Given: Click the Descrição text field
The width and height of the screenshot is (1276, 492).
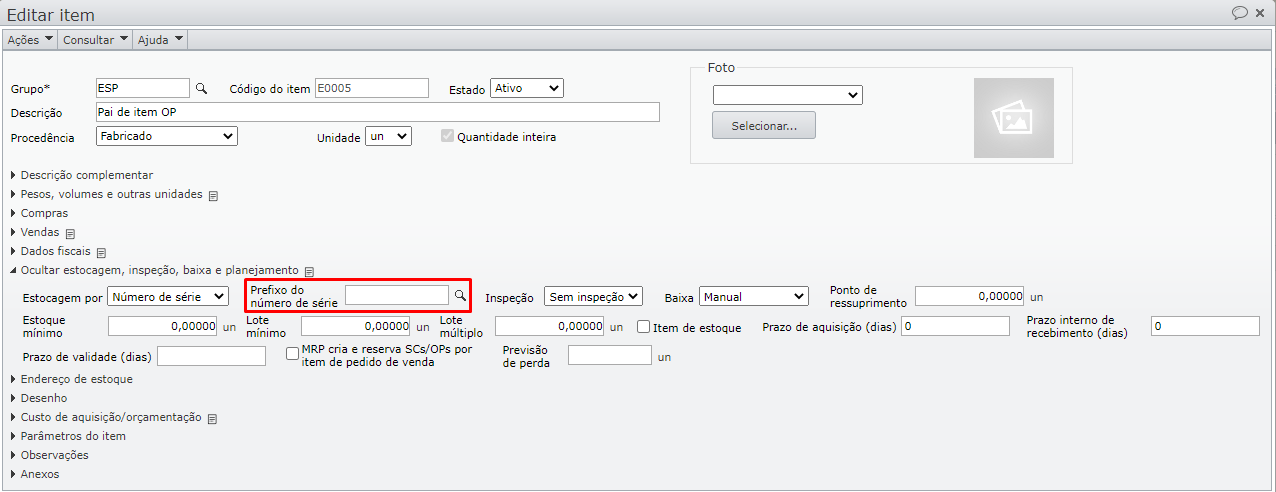Looking at the screenshot, I should click(x=377, y=112).
